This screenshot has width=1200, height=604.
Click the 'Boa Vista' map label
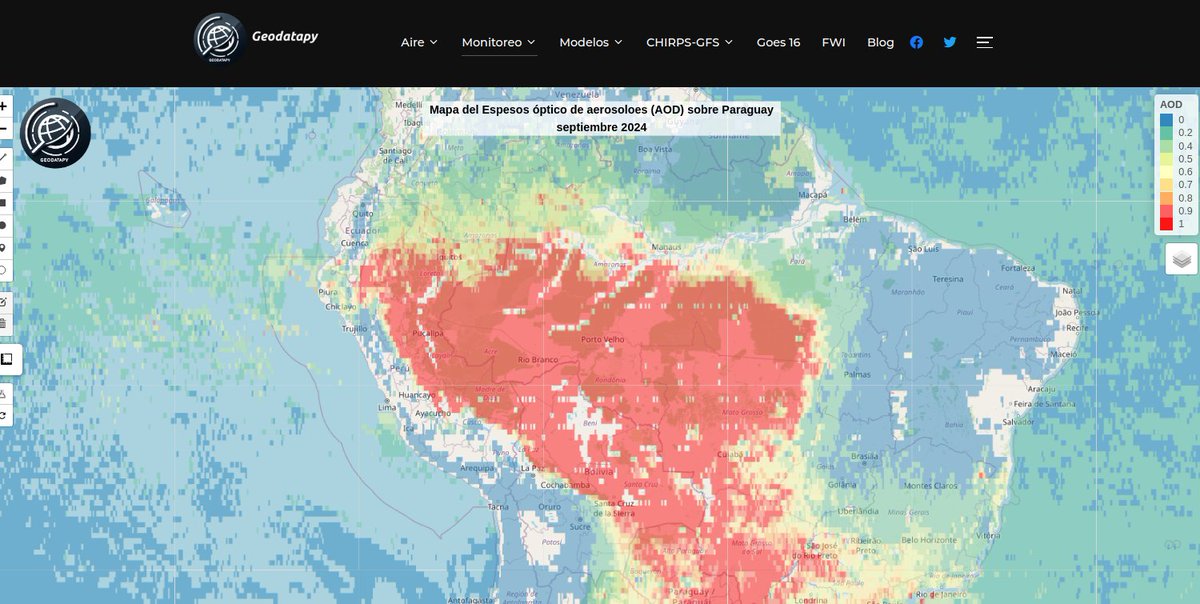(x=653, y=149)
